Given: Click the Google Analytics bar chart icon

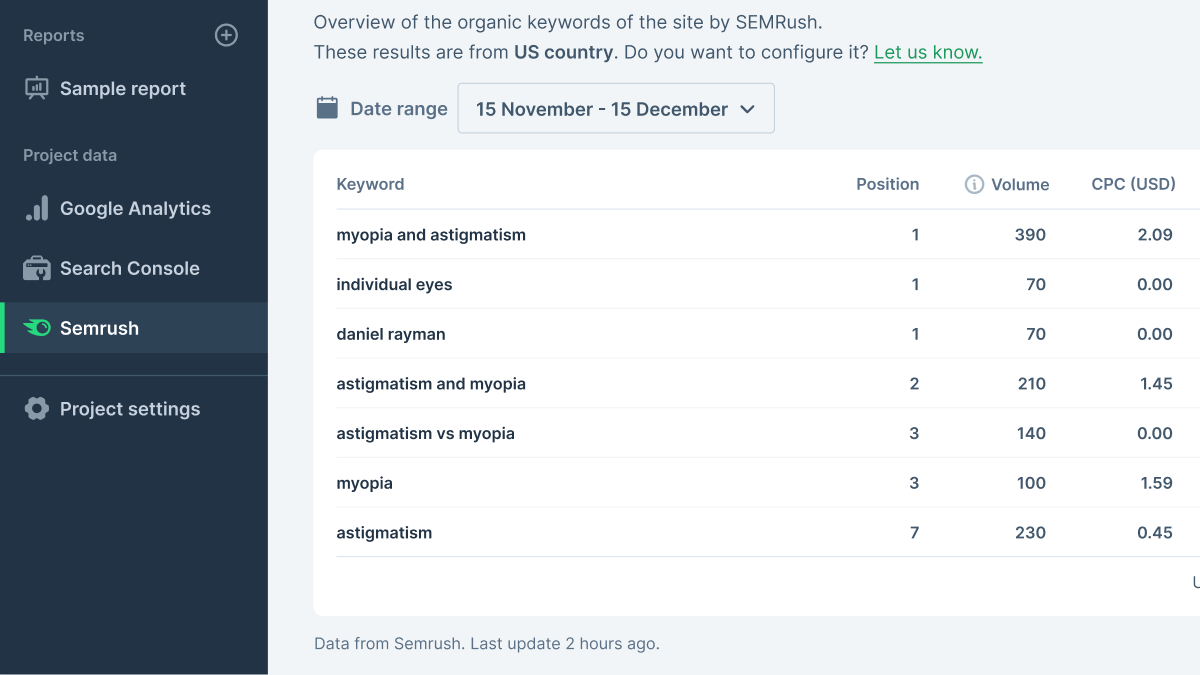Looking at the screenshot, I should (x=37, y=208).
